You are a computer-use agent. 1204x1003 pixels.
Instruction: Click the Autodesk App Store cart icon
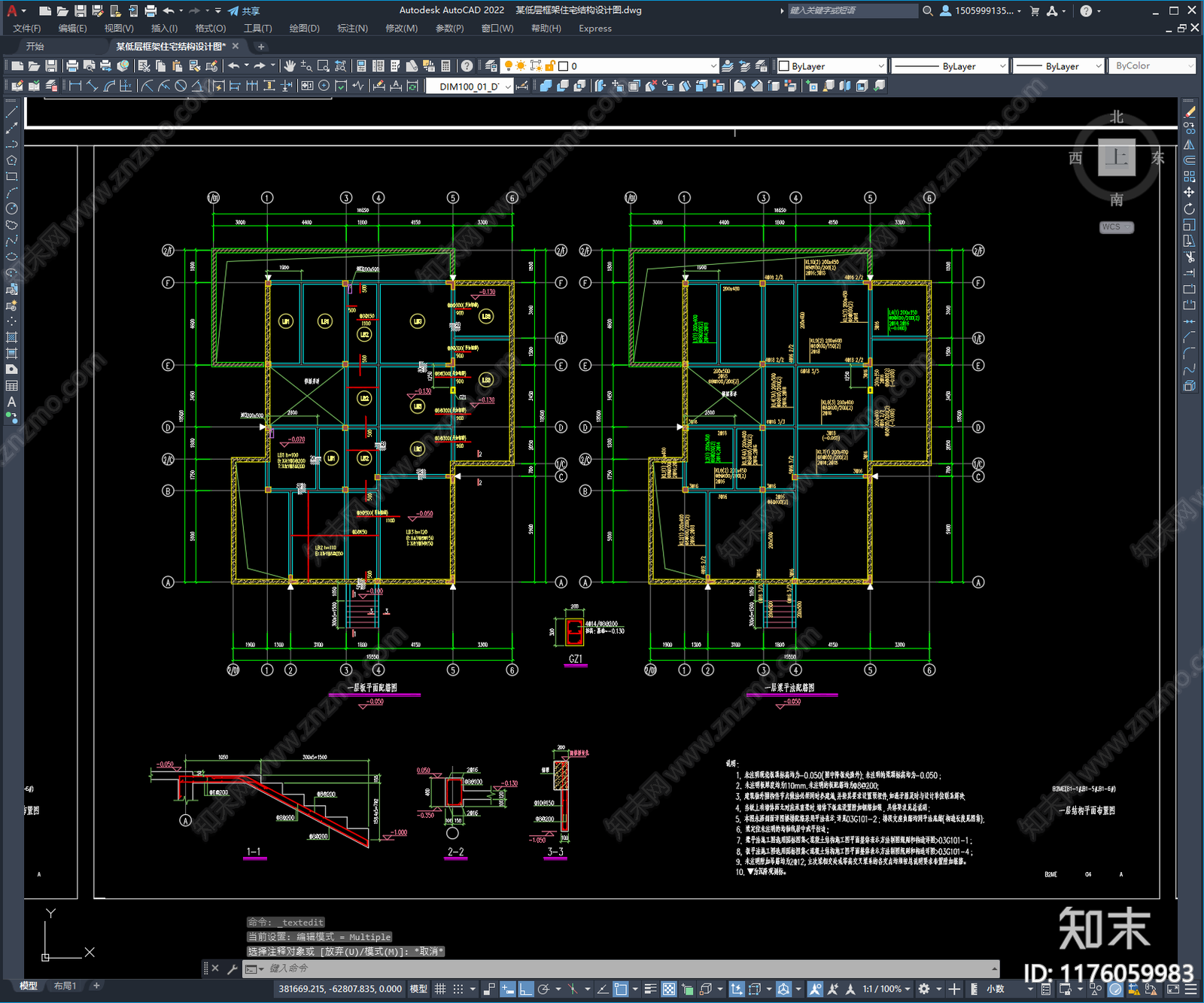1035,11
